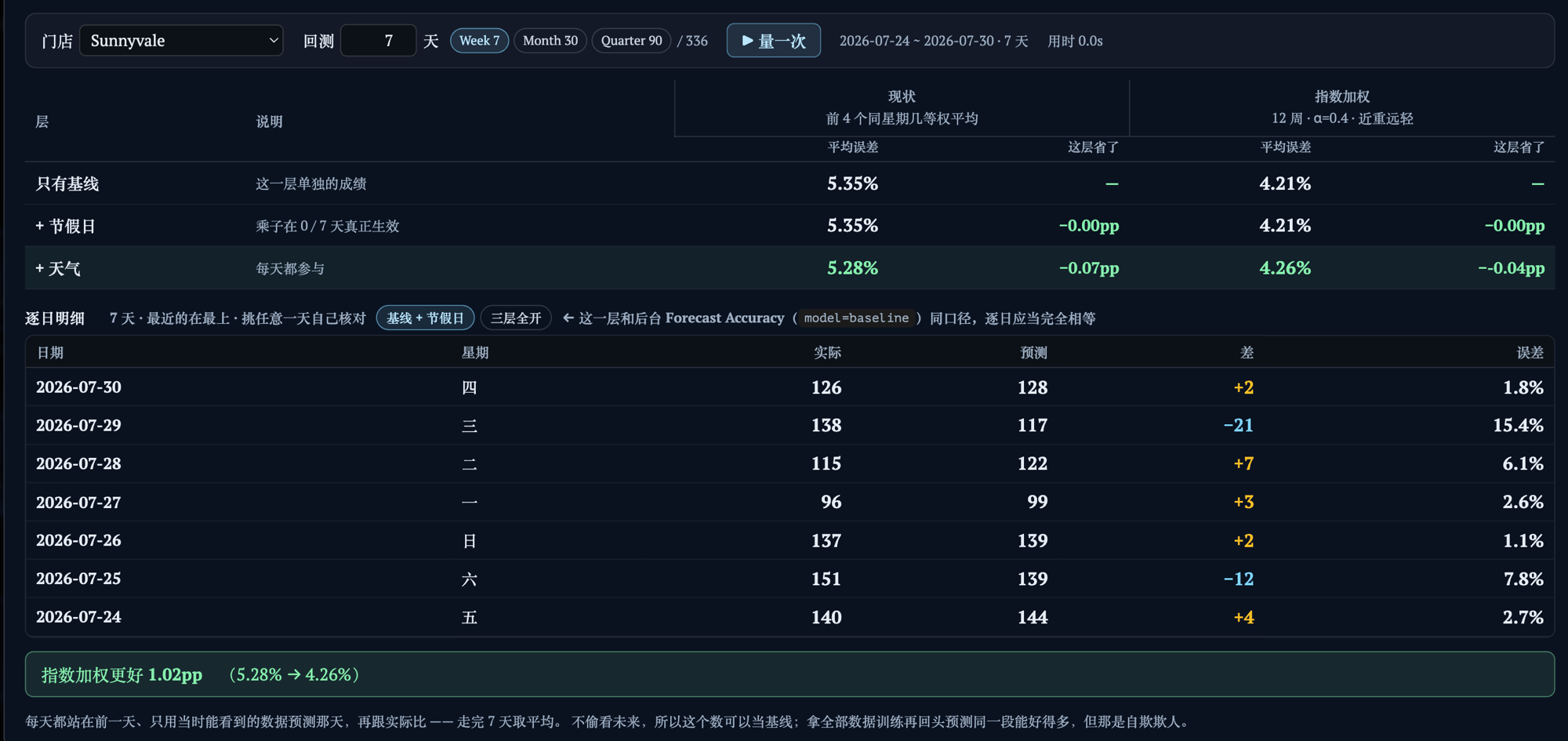Click the 1.1% error for 2026-07-26
The width and height of the screenshot is (1568, 741).
[1523, 540]
